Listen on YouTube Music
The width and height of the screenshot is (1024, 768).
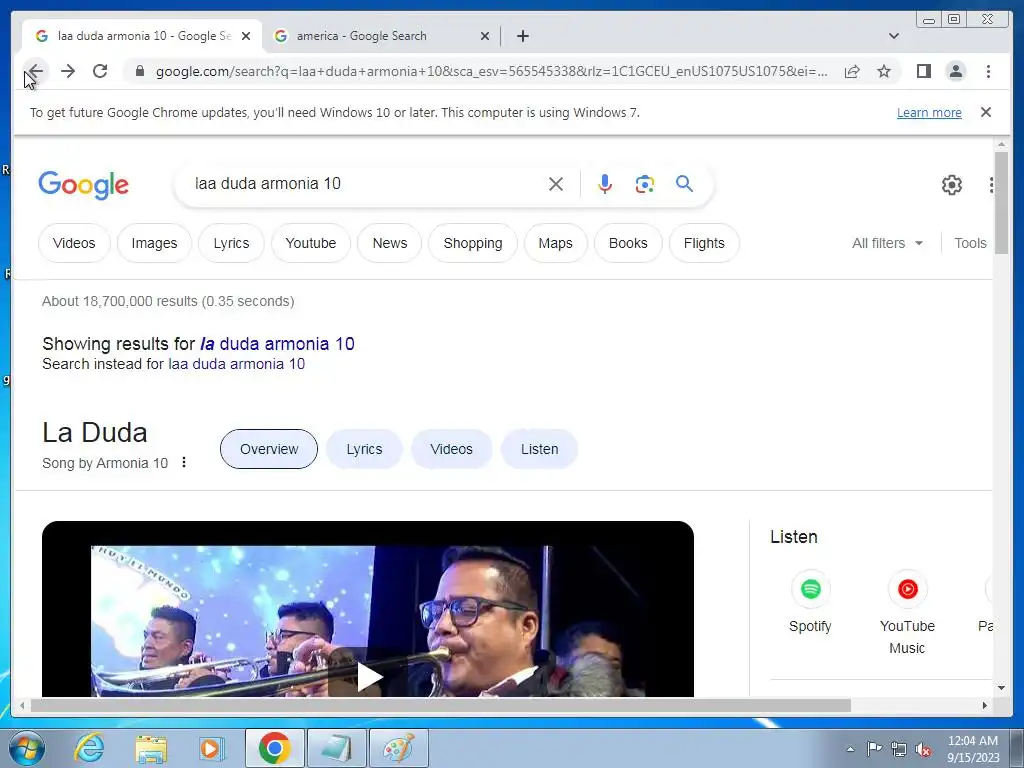[x=907, y=613]
